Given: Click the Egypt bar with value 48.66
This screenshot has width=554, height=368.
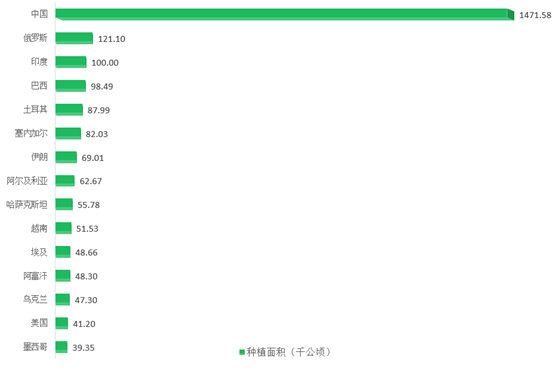Looking at the screenshot, I should pyautogui.click(x=63, y=252).
